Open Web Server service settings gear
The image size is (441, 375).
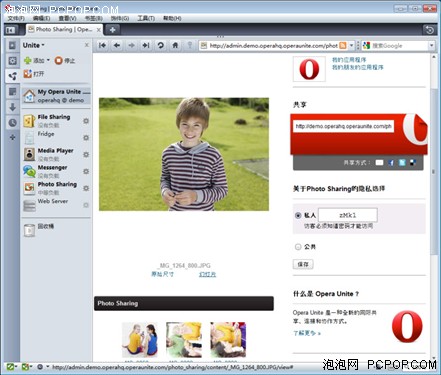(x=86, y=205)
